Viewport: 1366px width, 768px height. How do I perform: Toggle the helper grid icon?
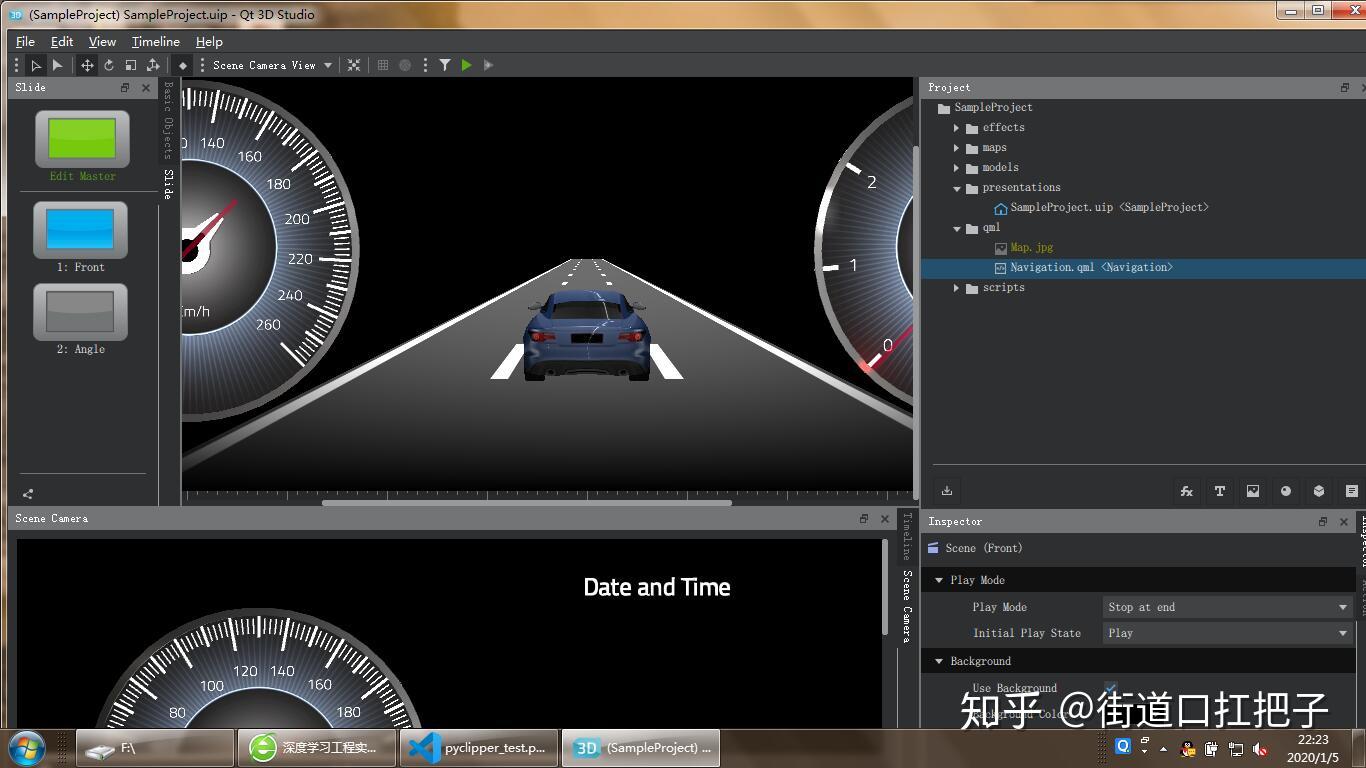coord(382,65)
